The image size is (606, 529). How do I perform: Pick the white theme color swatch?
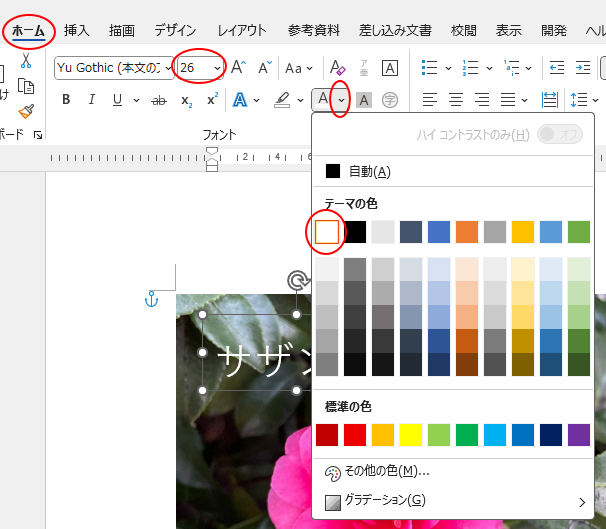(x=327, y=232)
